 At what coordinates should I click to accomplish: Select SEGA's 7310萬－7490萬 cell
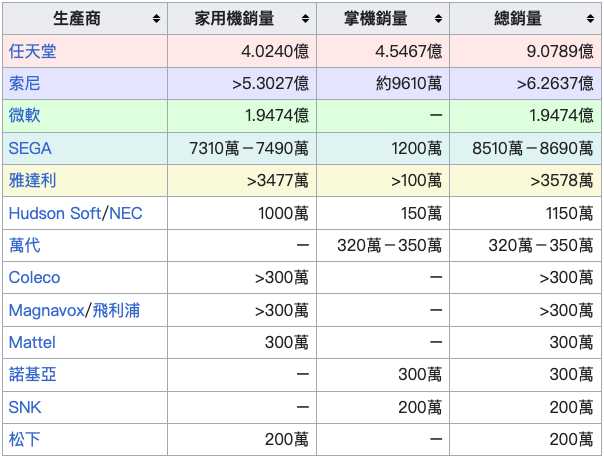[x=242, y=148]
